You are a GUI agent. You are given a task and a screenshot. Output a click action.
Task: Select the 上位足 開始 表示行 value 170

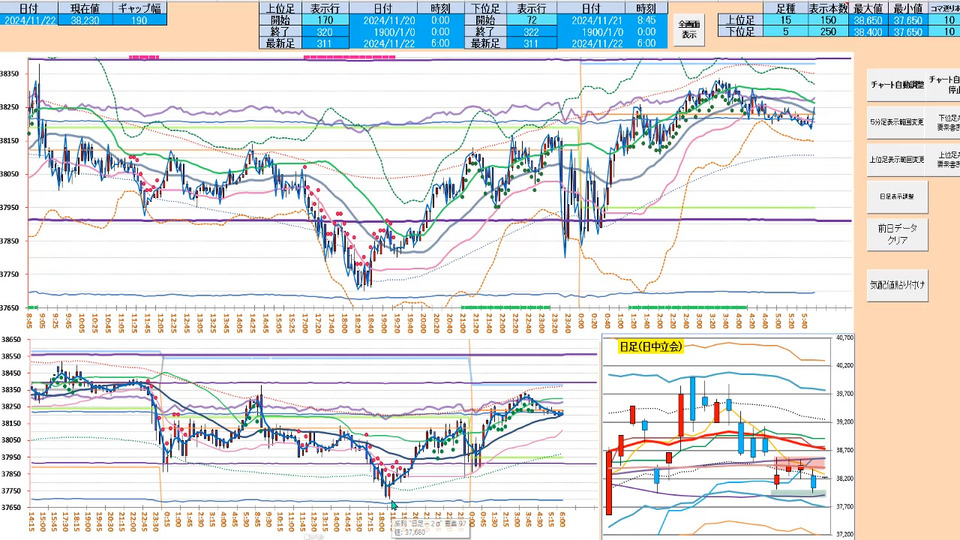tap(325, 20)
